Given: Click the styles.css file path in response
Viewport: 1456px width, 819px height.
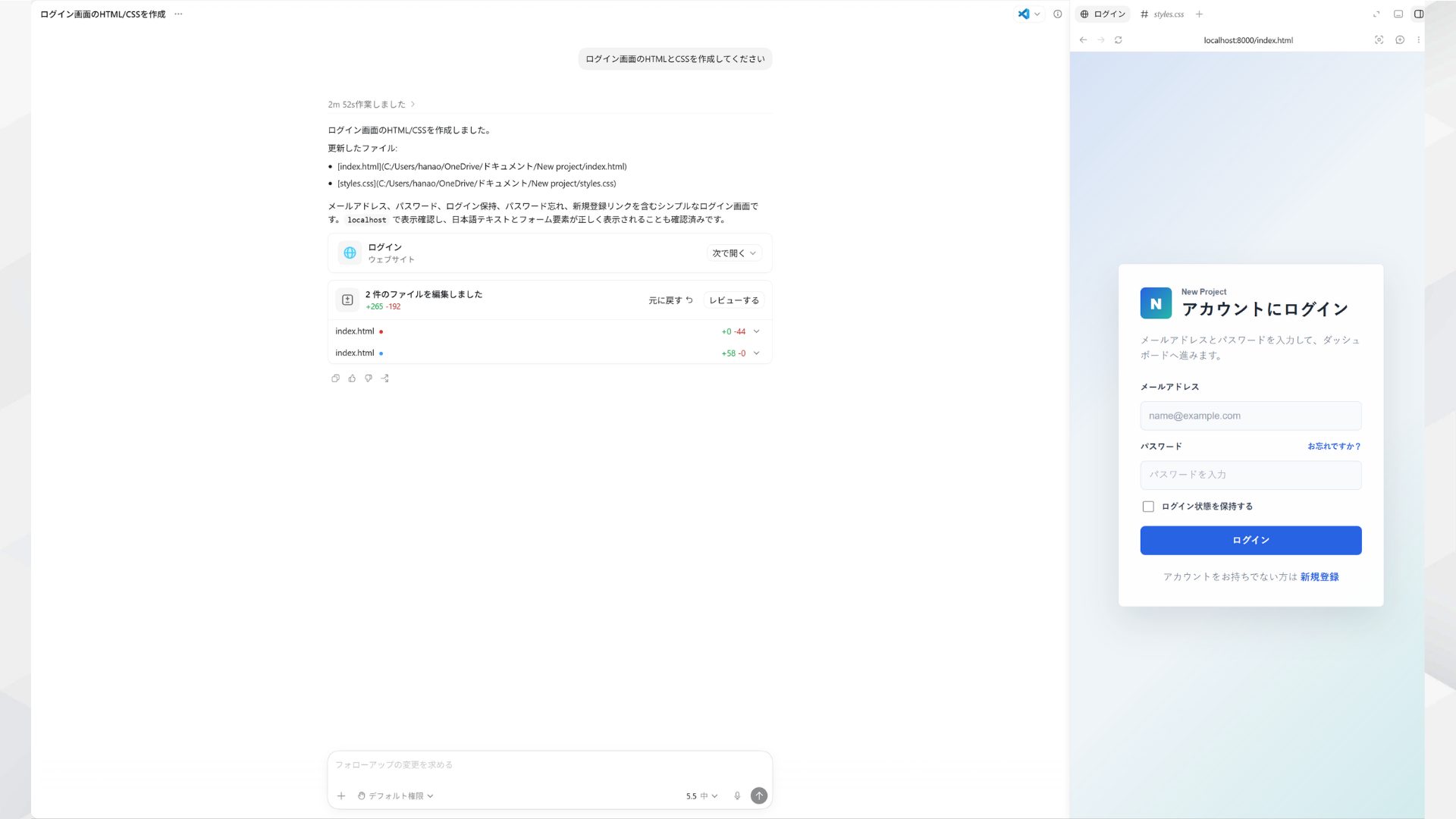Looking at the screenshot, I should point(477,184).
